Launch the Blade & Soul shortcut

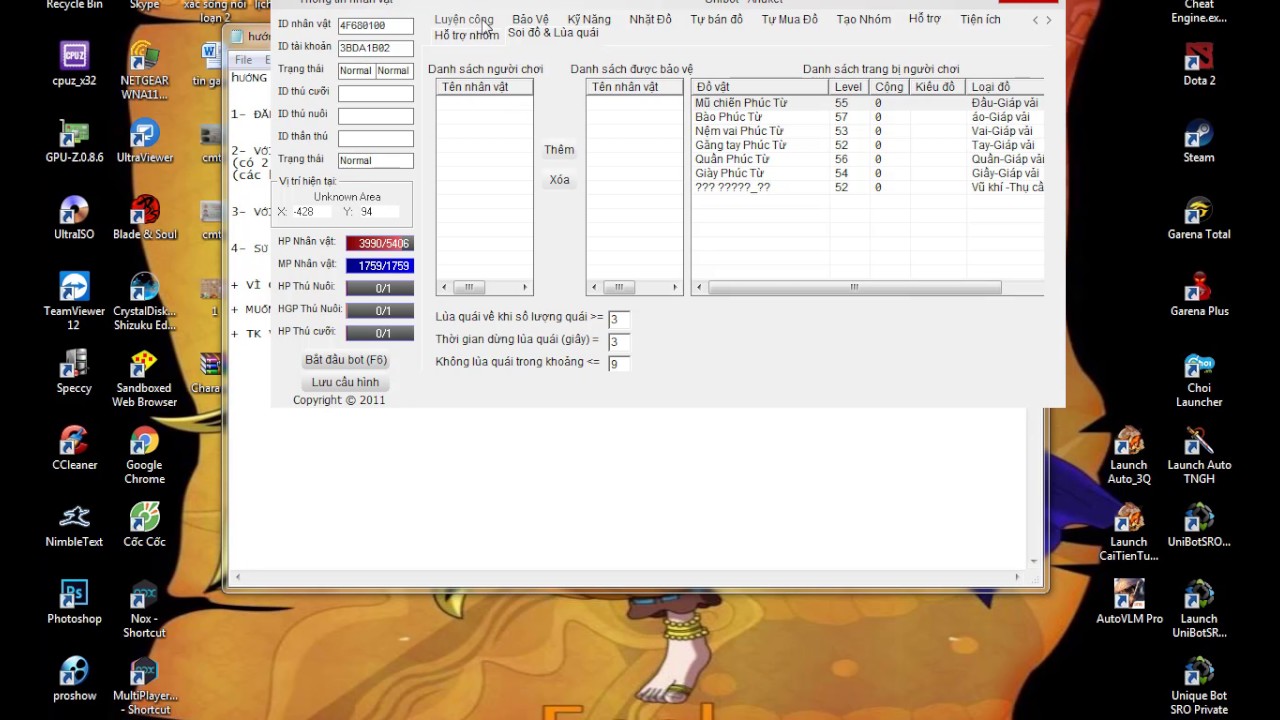(144, 217)
